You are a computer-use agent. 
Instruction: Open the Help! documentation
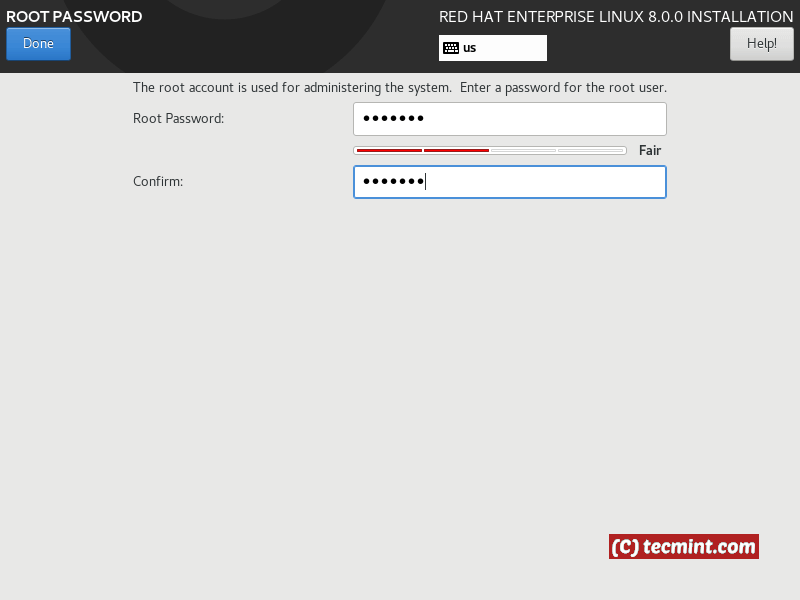tap(761, 44)
